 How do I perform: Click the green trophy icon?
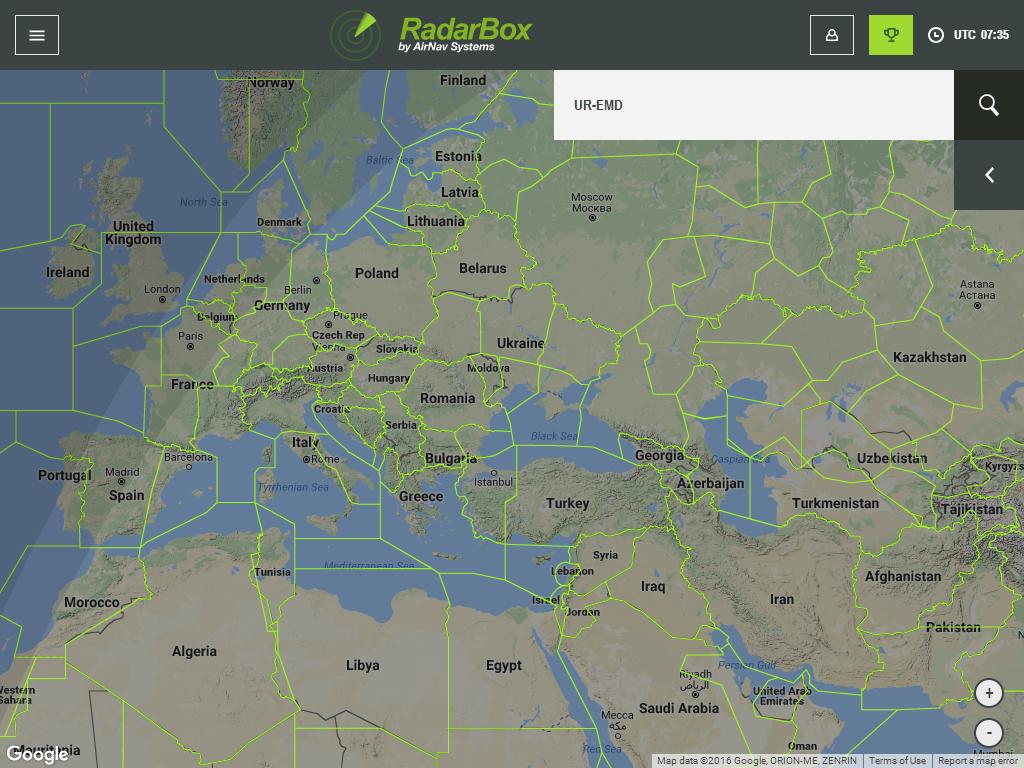click(x=890, y=35)
